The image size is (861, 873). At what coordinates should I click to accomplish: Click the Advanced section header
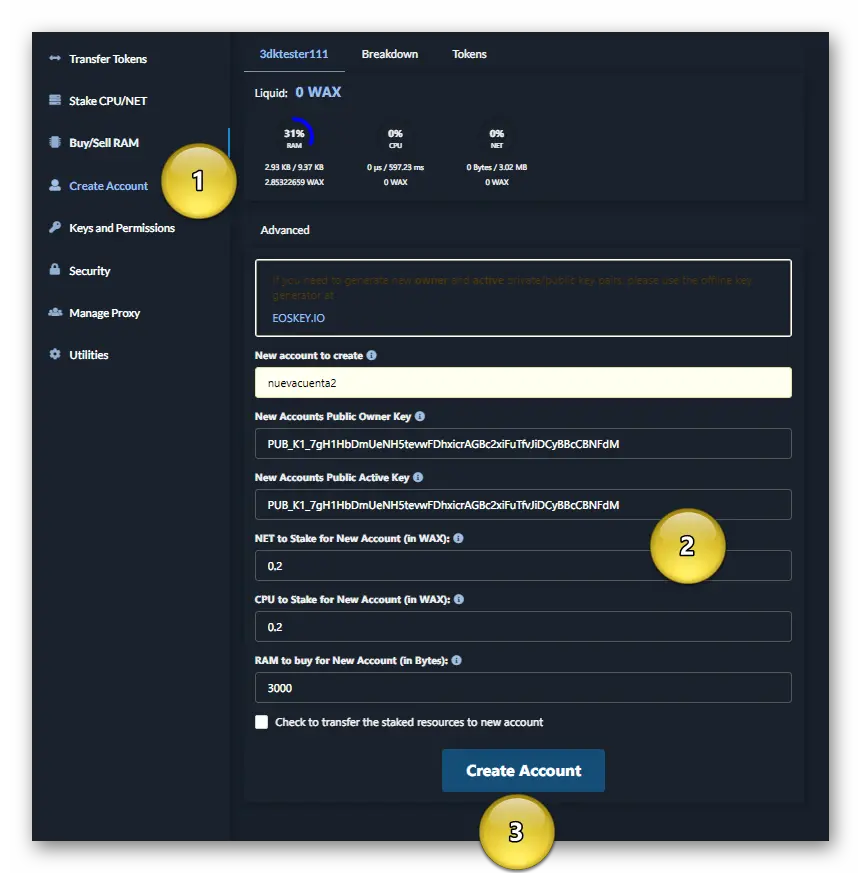pyautogui.click(x=285, y=230)
